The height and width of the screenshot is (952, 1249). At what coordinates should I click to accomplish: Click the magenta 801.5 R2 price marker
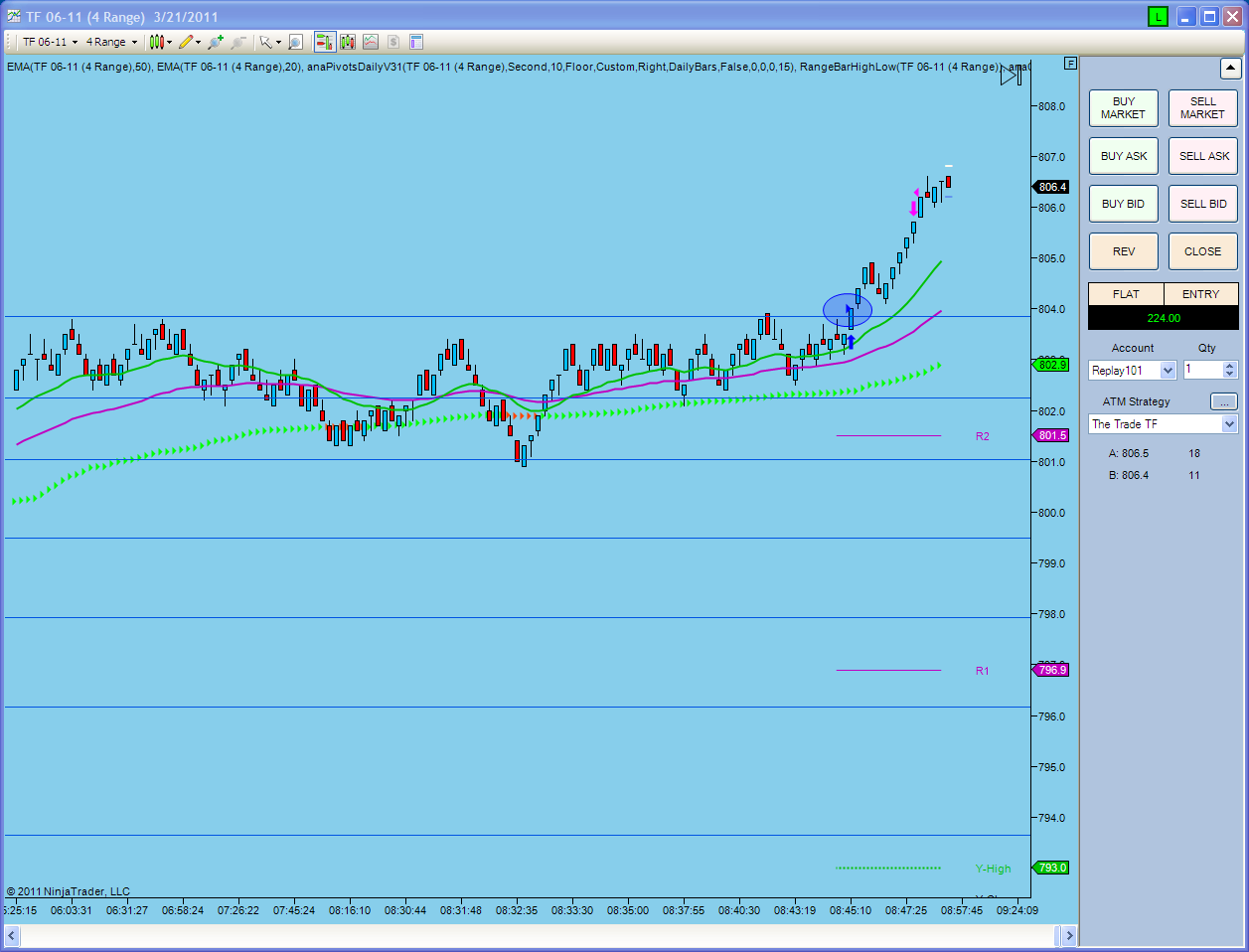pyautogui.click(x=1050, y=435)
